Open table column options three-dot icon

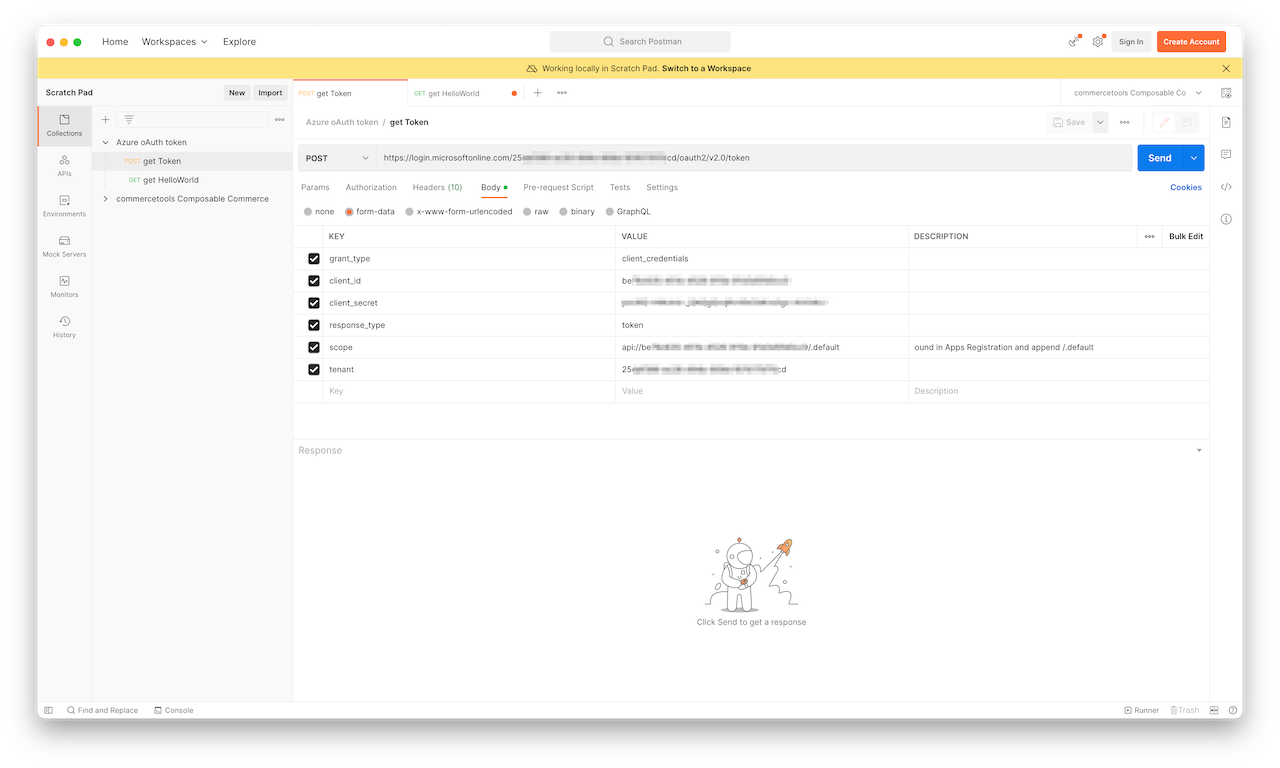pyautogui.click(x=1149, y=237)
